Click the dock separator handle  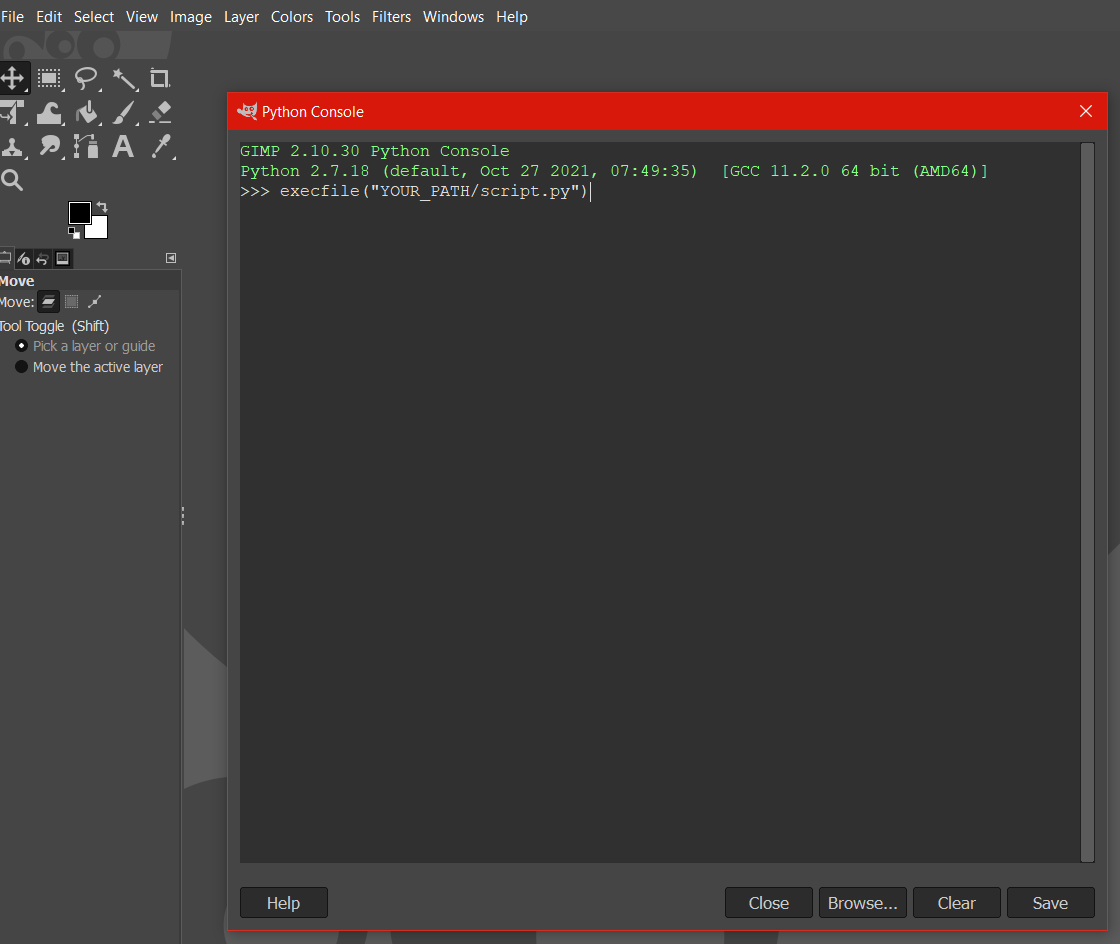click(x=183, y=516)
